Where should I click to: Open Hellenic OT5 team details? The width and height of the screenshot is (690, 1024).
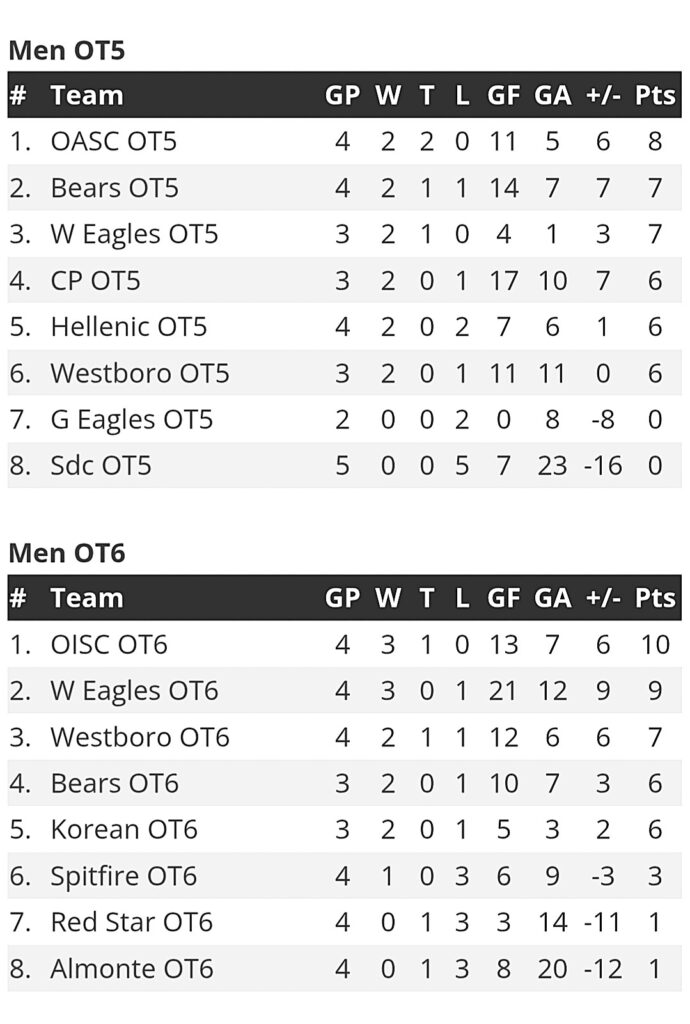tap(129, 327)
